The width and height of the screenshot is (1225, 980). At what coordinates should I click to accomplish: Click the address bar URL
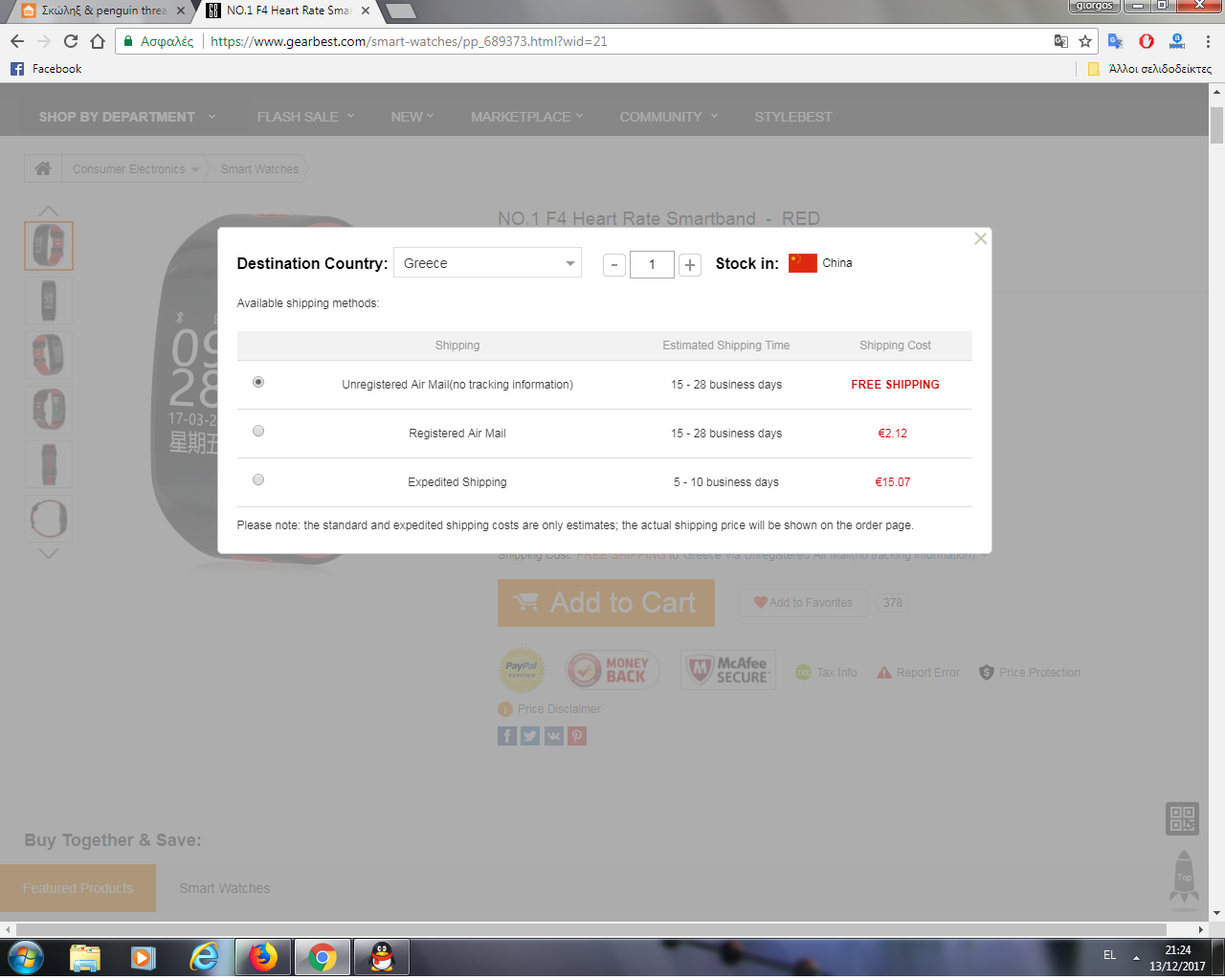point(409,41)
